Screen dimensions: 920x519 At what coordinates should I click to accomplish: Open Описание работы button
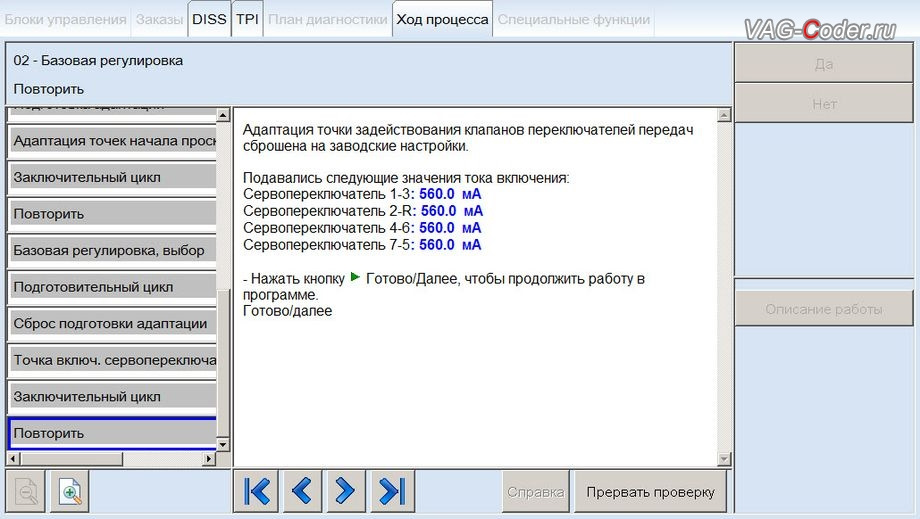coord(824,309)
